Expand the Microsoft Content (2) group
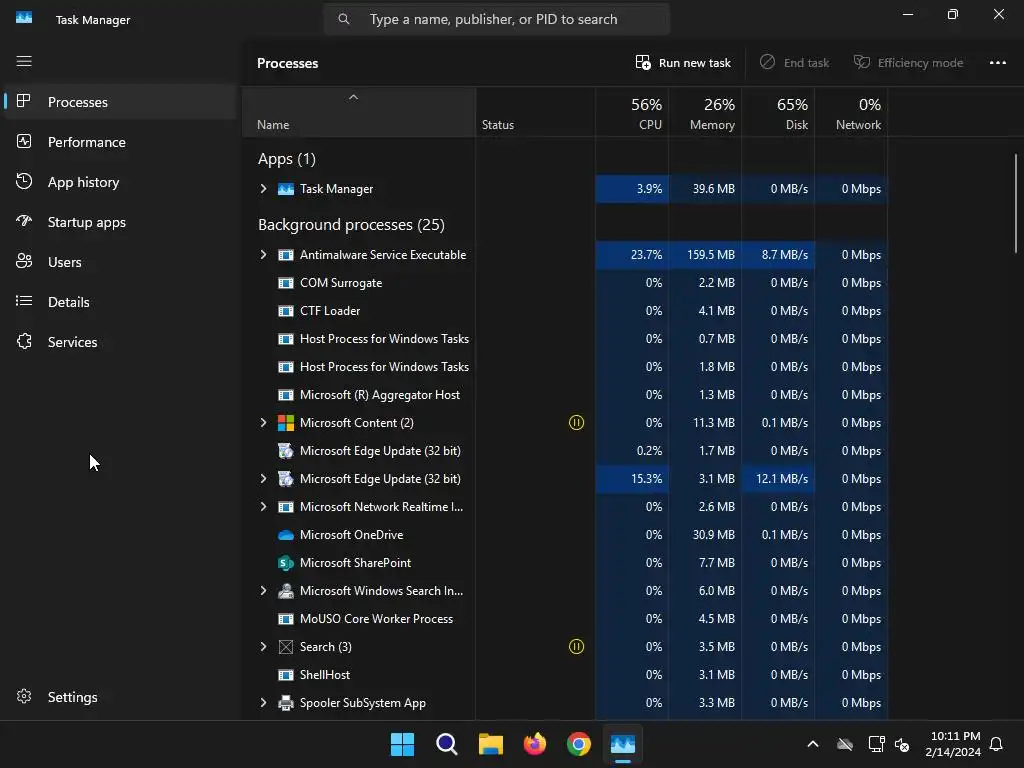Screen dimensions: 1024x768 pyautogui.click(x=263, y=423)
